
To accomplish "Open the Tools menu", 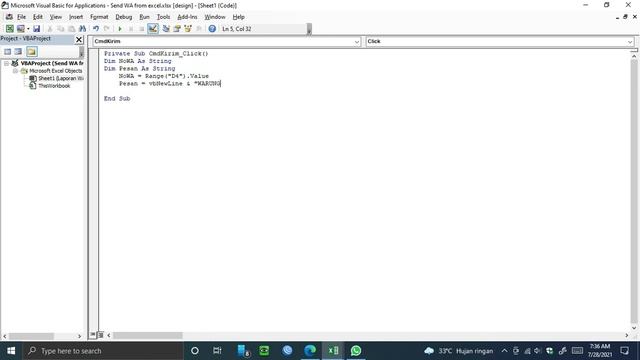I will click(163, 17).
